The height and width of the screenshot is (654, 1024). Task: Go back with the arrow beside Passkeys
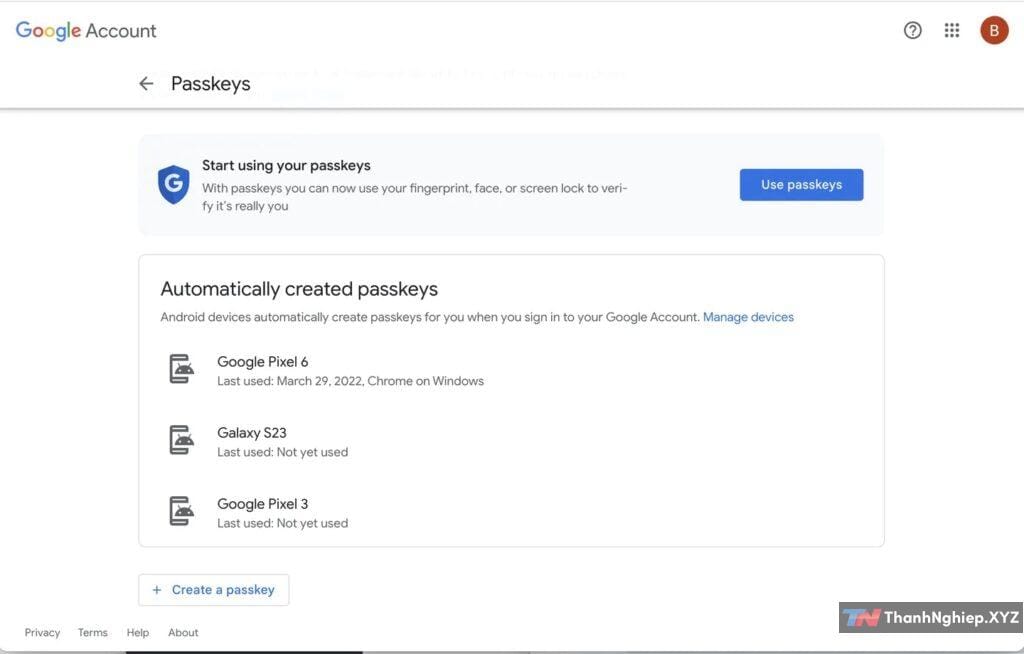click(x=146, y=84)
